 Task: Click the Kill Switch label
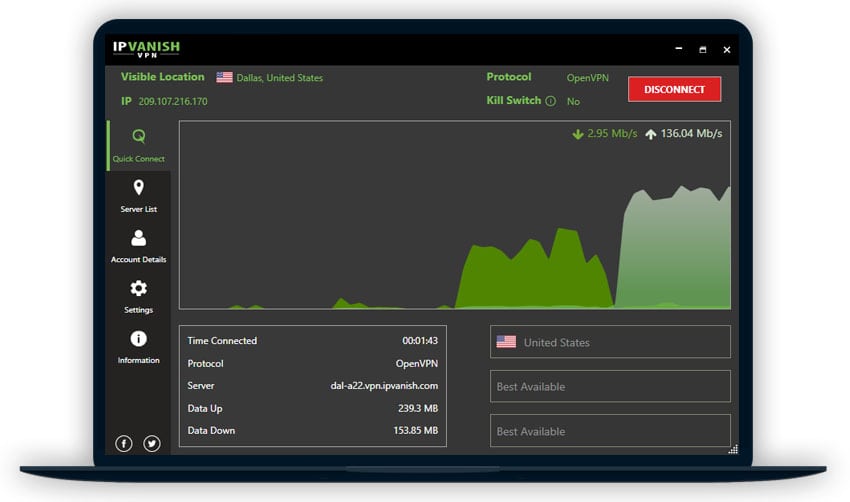click(514, 100)
